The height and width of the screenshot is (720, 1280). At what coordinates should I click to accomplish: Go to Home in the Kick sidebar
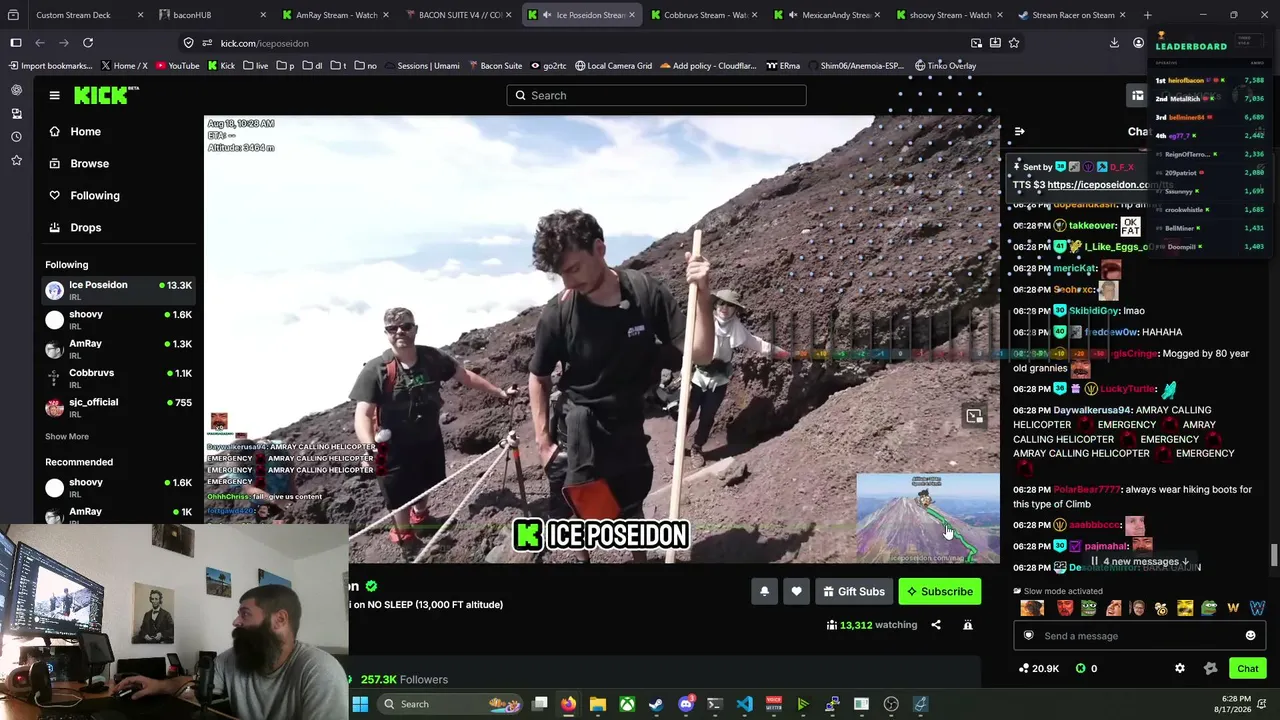point(75,131)
